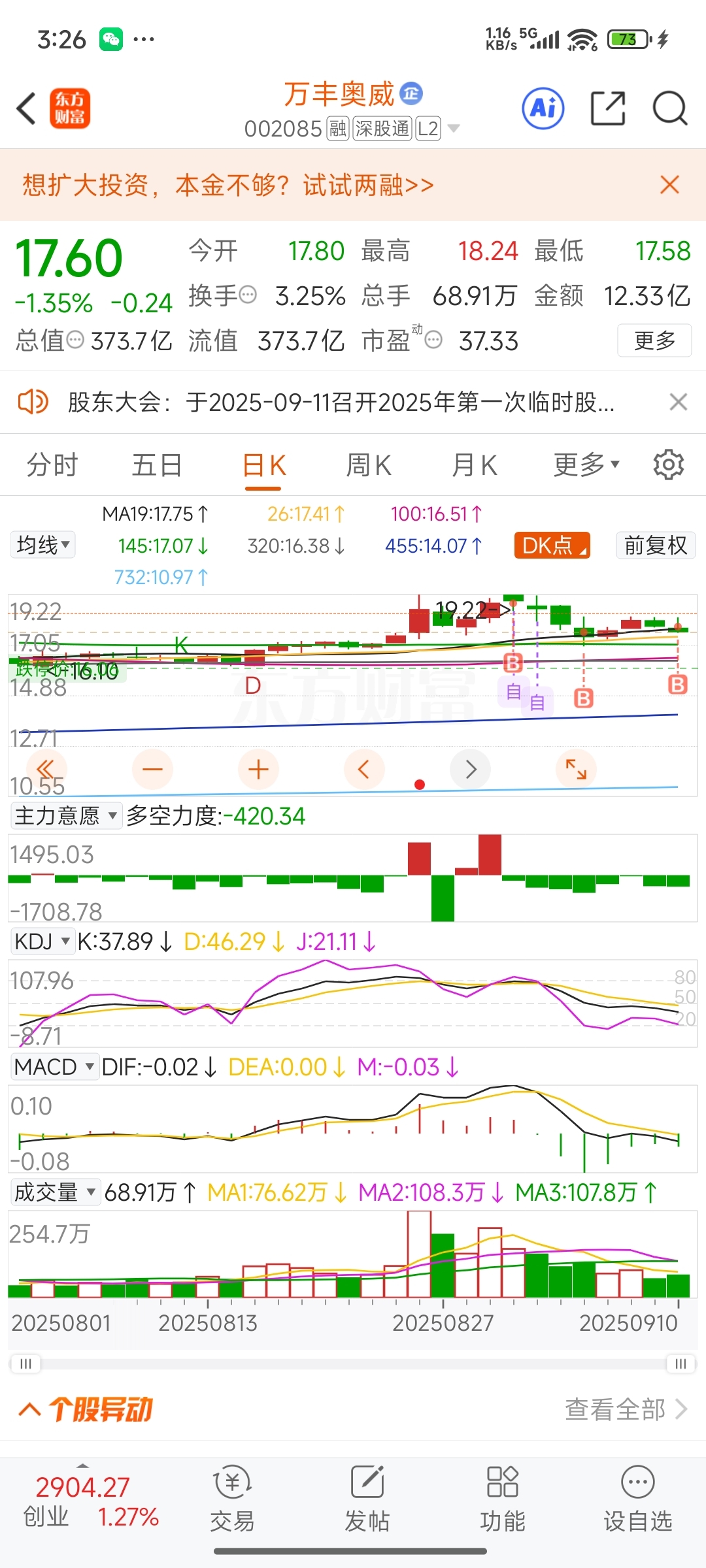Zoom in chart with plus button
706x1568 pixels.
(x=258, y=769)
